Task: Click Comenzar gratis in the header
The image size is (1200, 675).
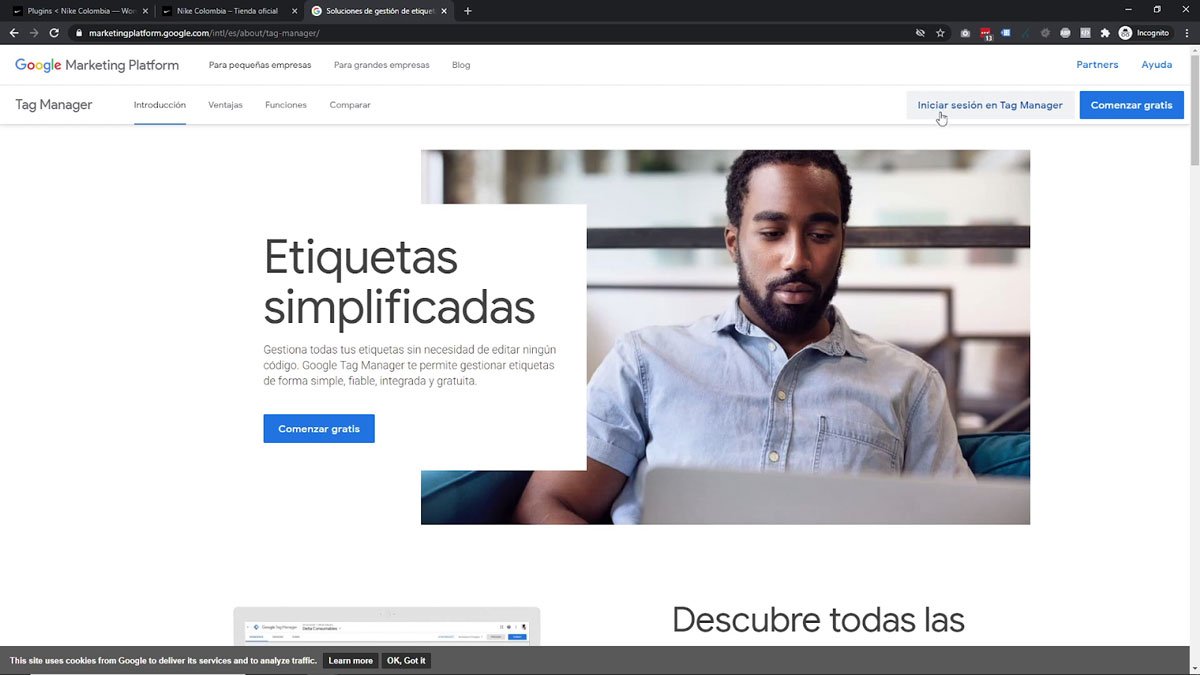Action: click(1132, 105)
